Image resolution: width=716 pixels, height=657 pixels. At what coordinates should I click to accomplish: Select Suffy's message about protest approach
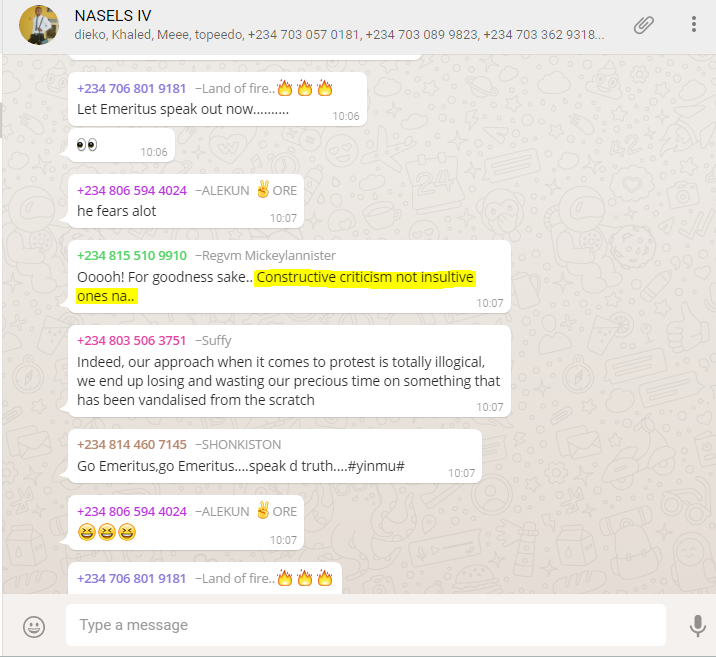click(x=289, y=371)
